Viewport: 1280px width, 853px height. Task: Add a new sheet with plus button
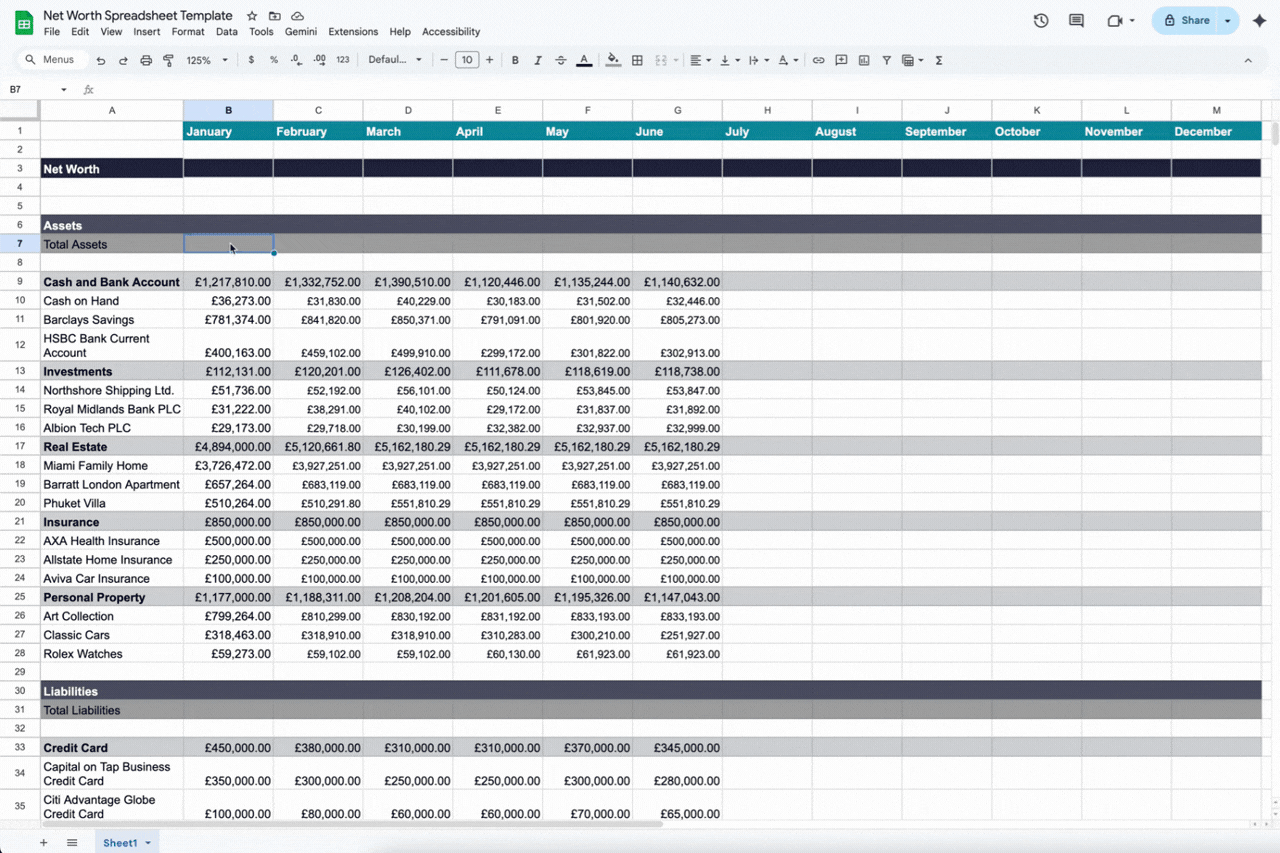(43, 842)
